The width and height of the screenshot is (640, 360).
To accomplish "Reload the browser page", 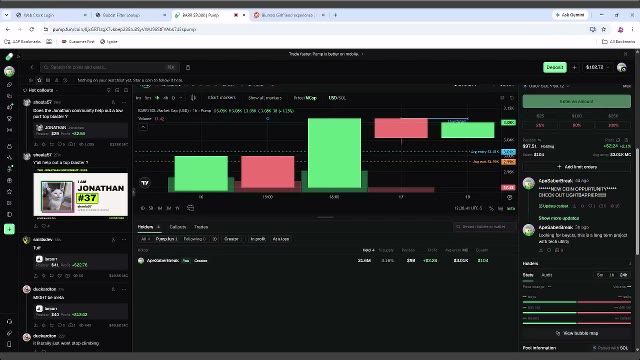I will tap(31, 29).
